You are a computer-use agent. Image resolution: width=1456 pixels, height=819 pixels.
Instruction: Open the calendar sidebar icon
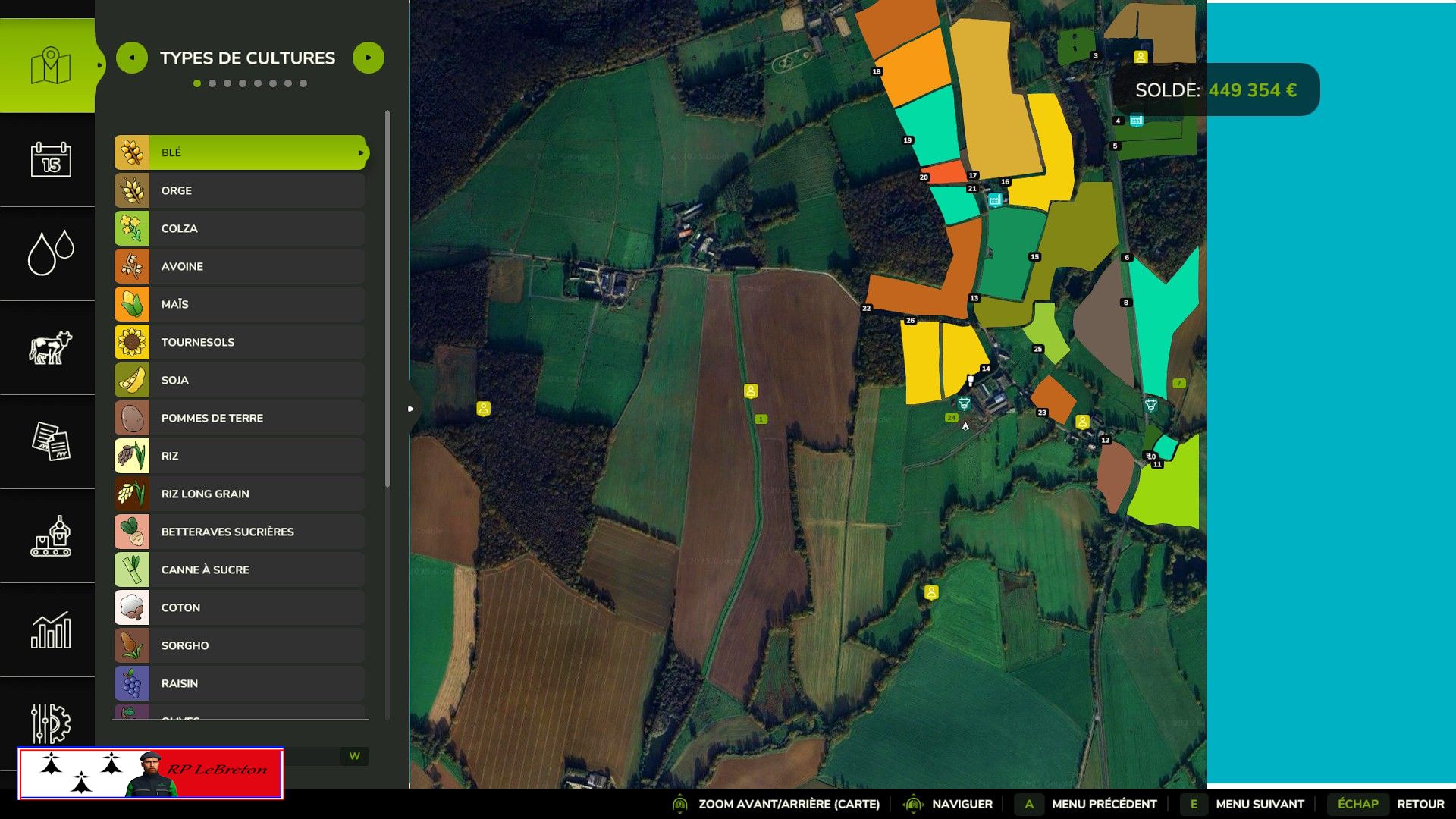click(50, 159)
